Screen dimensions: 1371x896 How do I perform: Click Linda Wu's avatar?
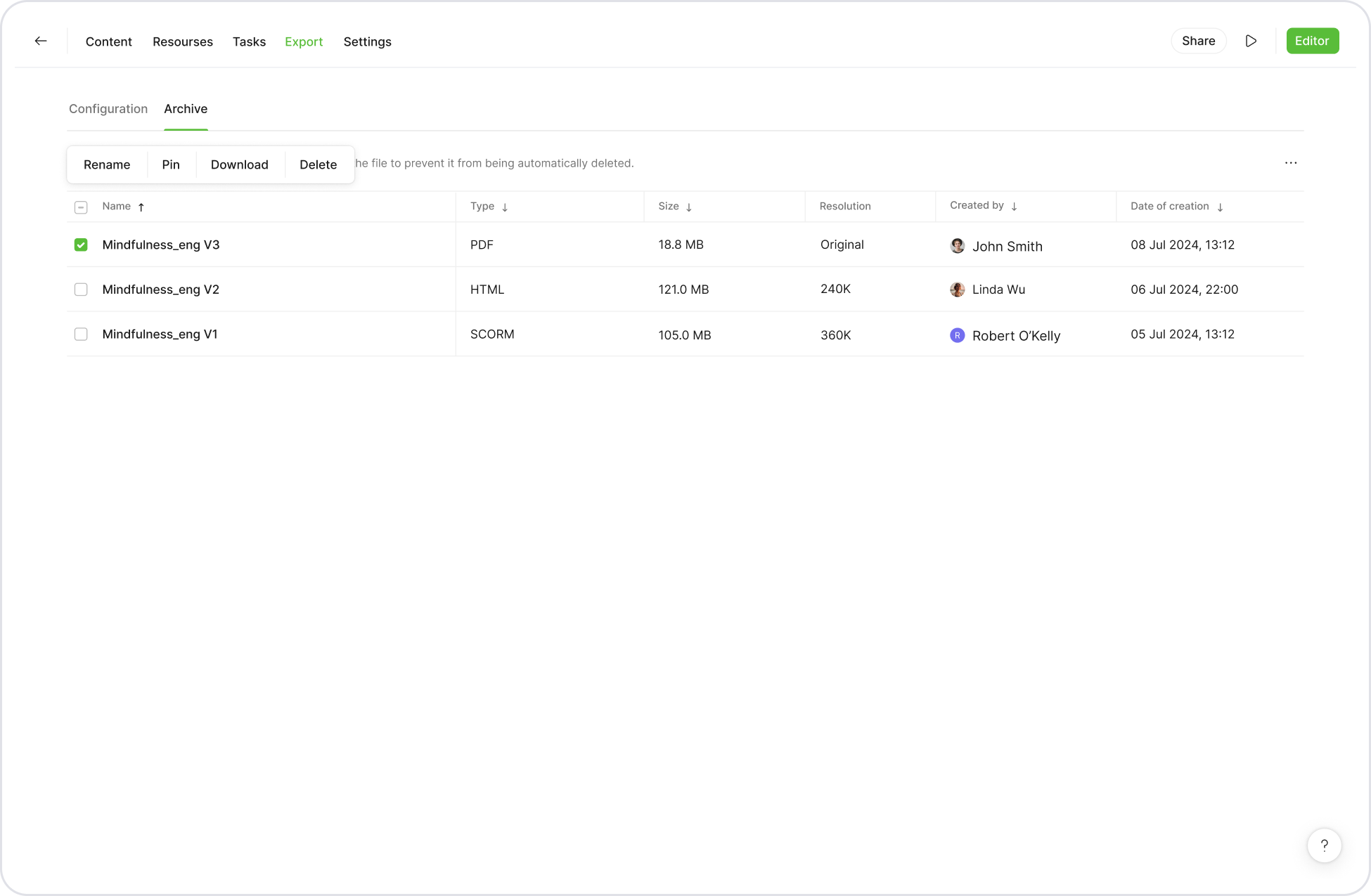(x=957, y=290)
